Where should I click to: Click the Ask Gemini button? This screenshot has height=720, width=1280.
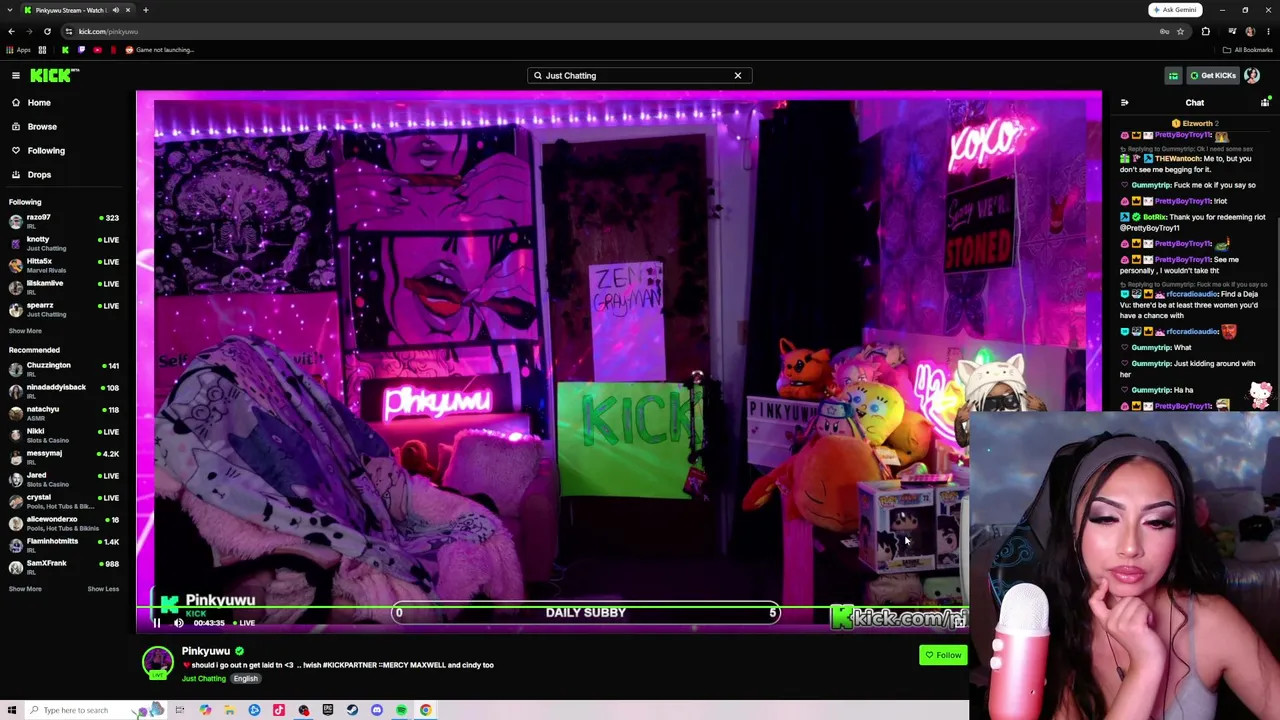coord(1174,10)
